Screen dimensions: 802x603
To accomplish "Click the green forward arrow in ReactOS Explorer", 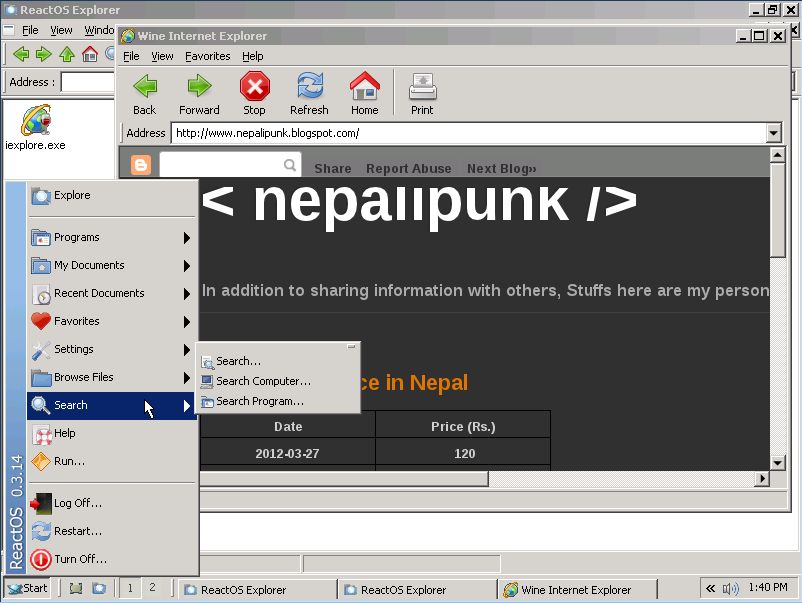I will (43, 54).
